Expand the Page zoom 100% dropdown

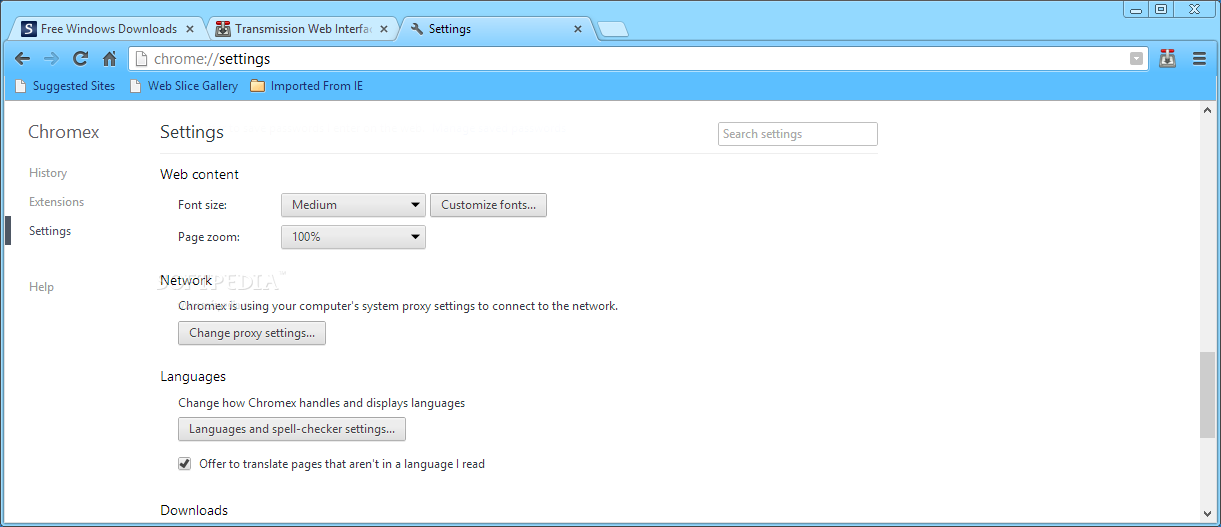353,237
